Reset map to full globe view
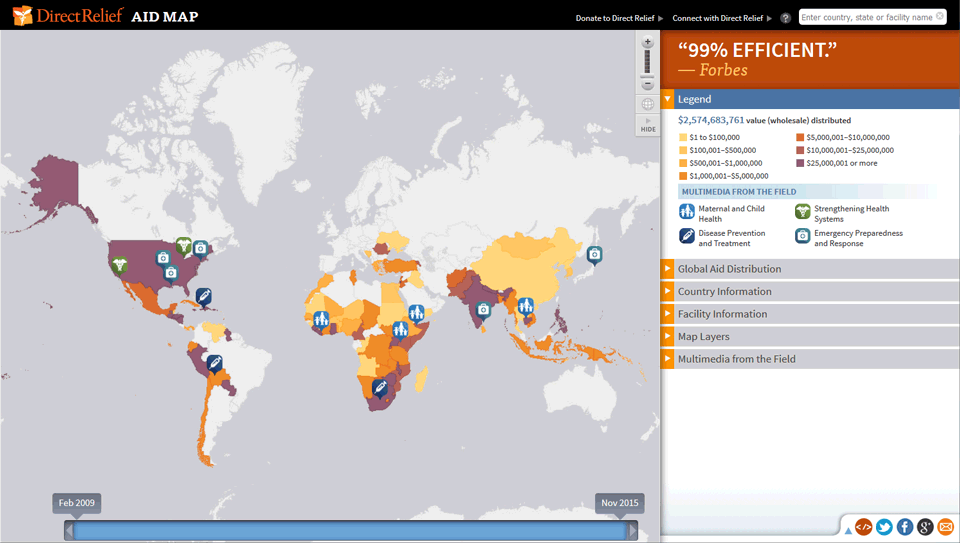 click(x=647, y=104)
